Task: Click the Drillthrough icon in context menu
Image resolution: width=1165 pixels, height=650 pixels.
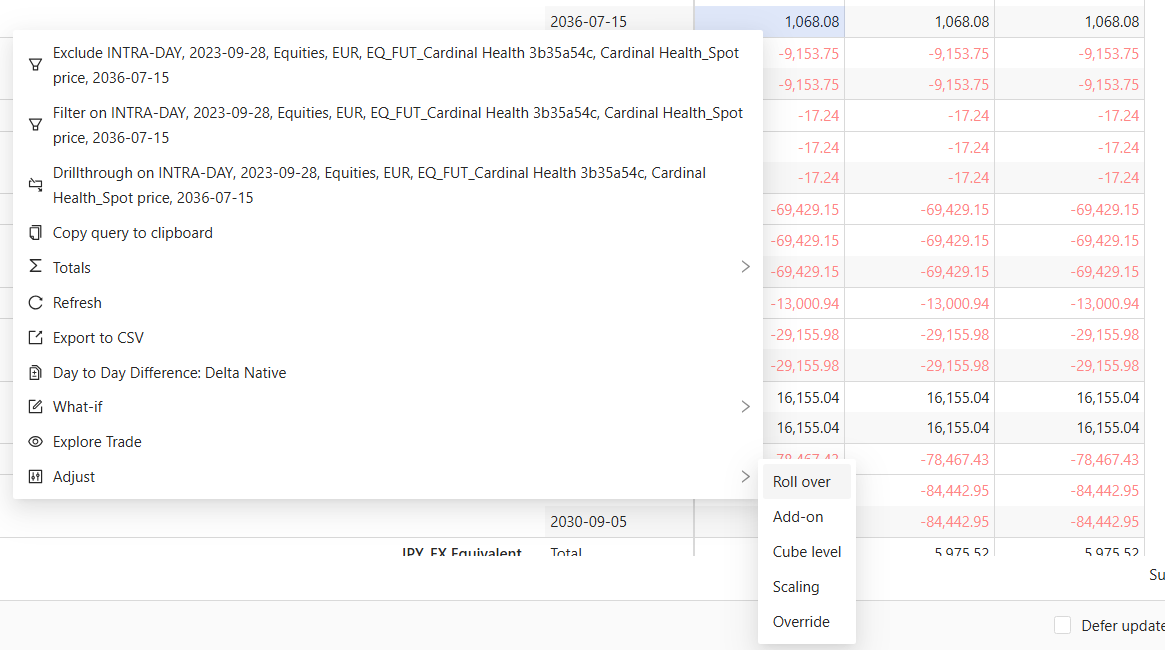Action: (x=35, y=185)
